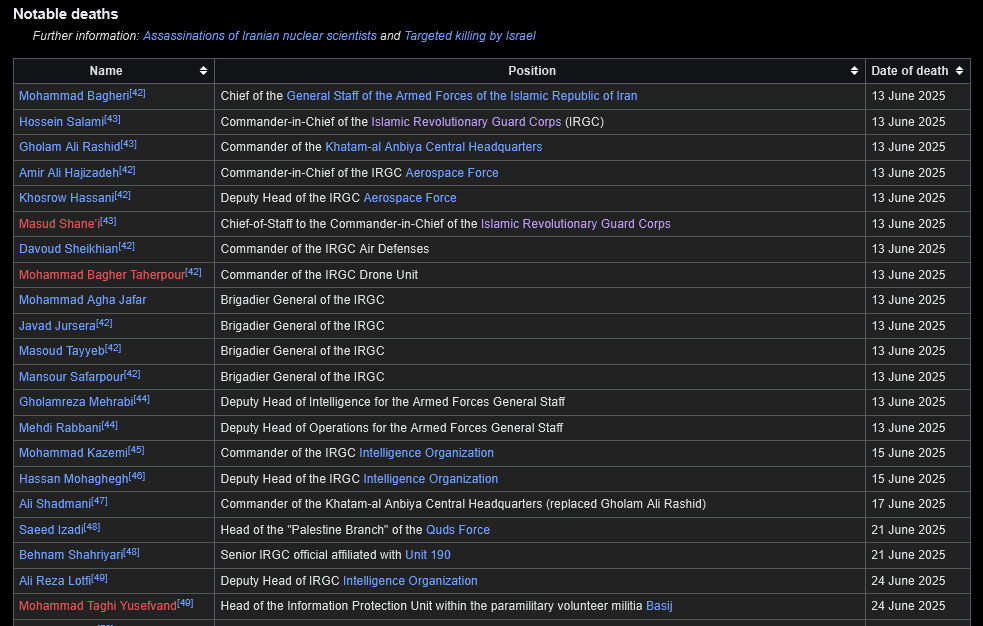Open Quds Force link
Screen dimensions: 983x626
coord(458,529)
